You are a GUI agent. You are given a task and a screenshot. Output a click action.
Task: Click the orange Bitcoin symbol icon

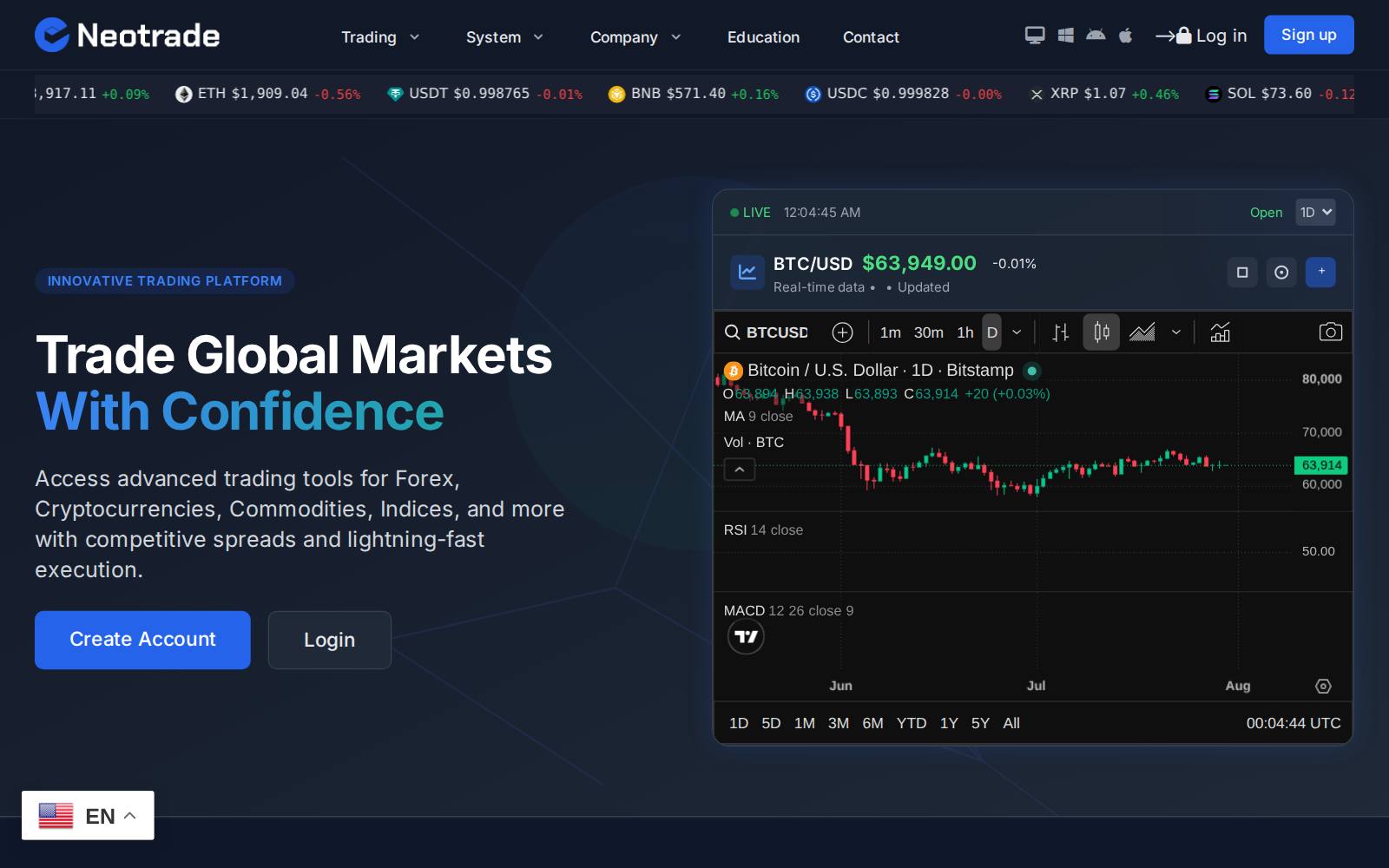[733, 371]
